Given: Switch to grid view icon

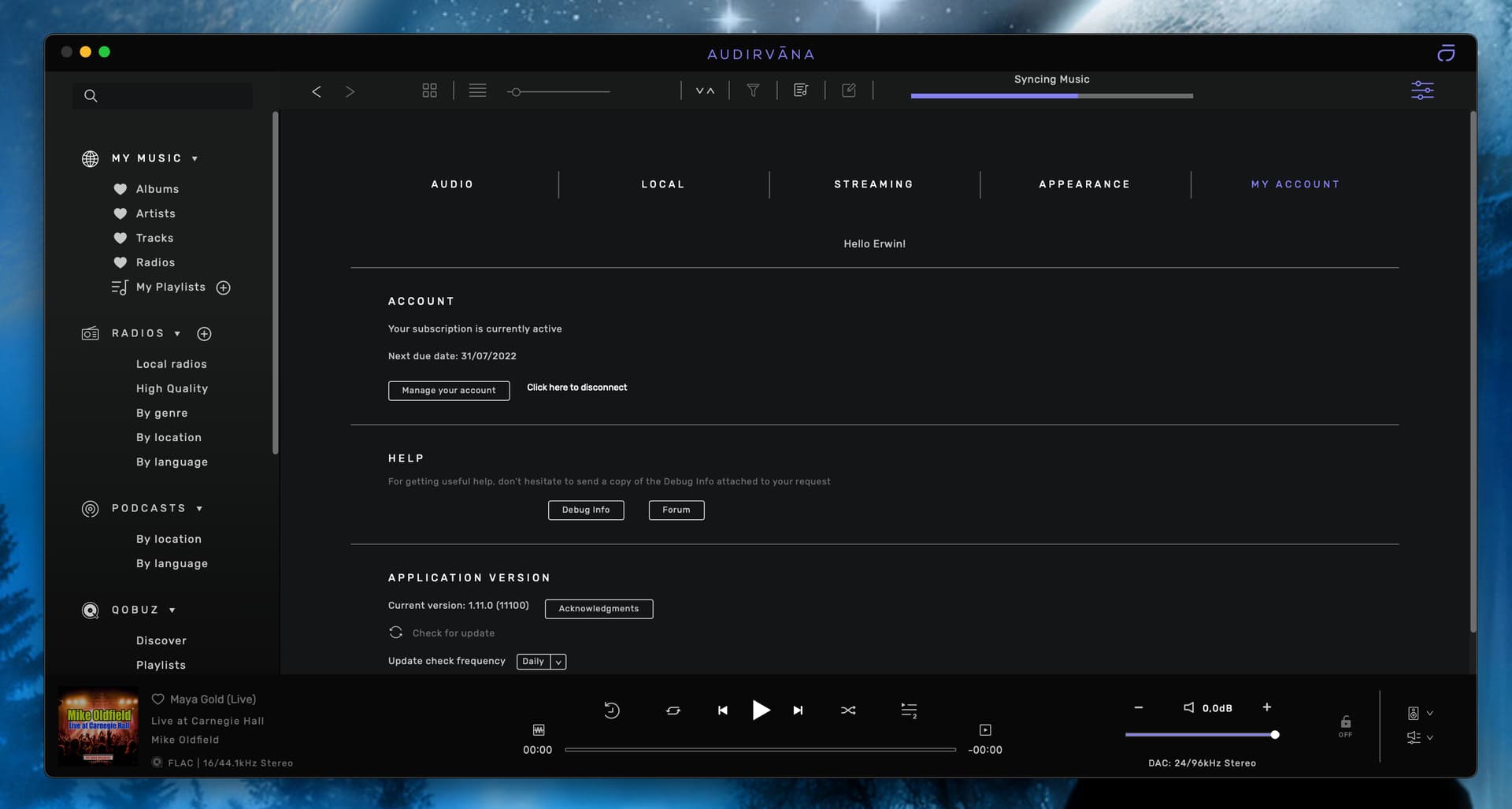Looking at the screenshot, I should click(429, 91).
